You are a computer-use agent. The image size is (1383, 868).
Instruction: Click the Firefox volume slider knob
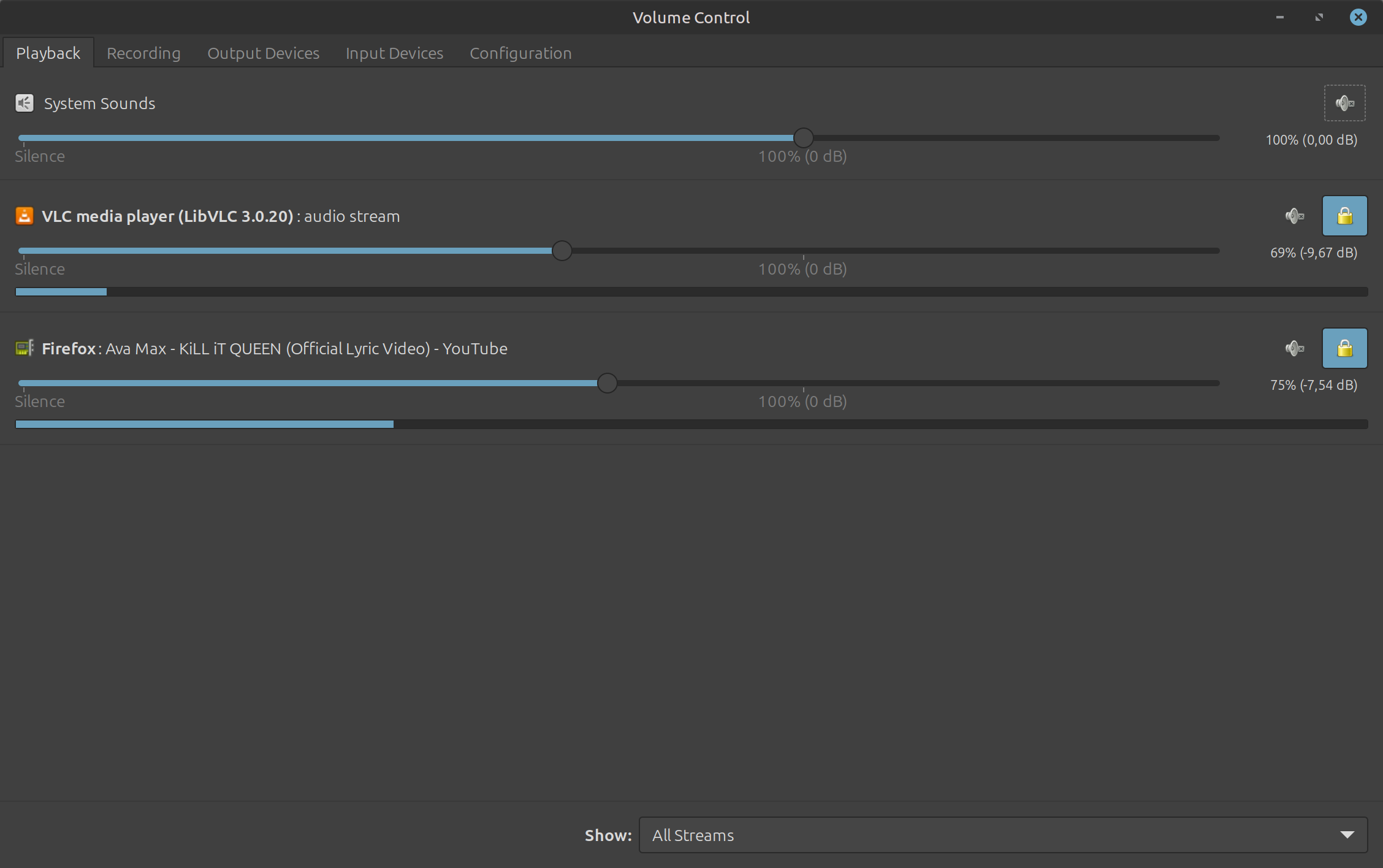(607, 383)
